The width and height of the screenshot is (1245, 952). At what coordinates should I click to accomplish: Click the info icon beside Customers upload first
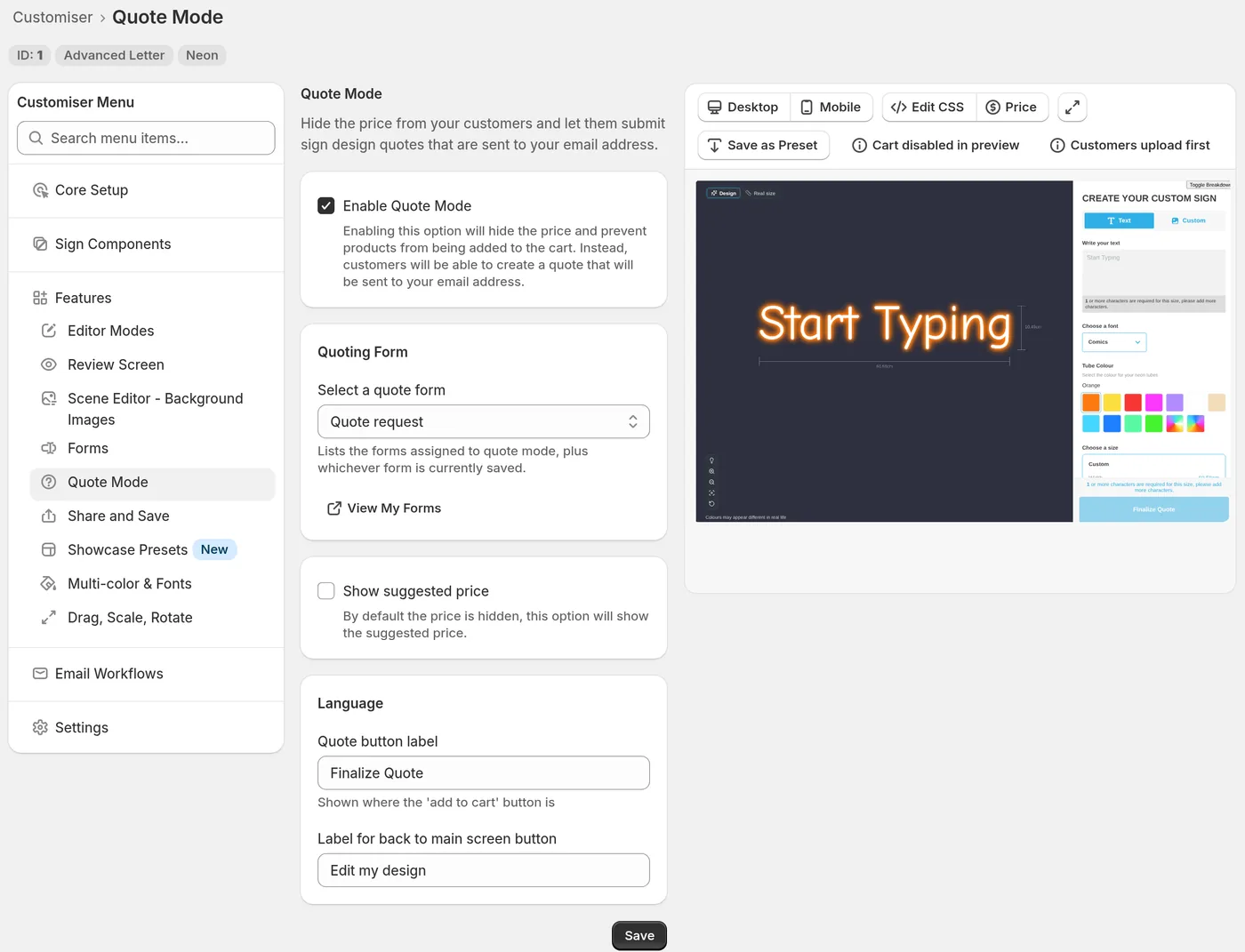1057,145
